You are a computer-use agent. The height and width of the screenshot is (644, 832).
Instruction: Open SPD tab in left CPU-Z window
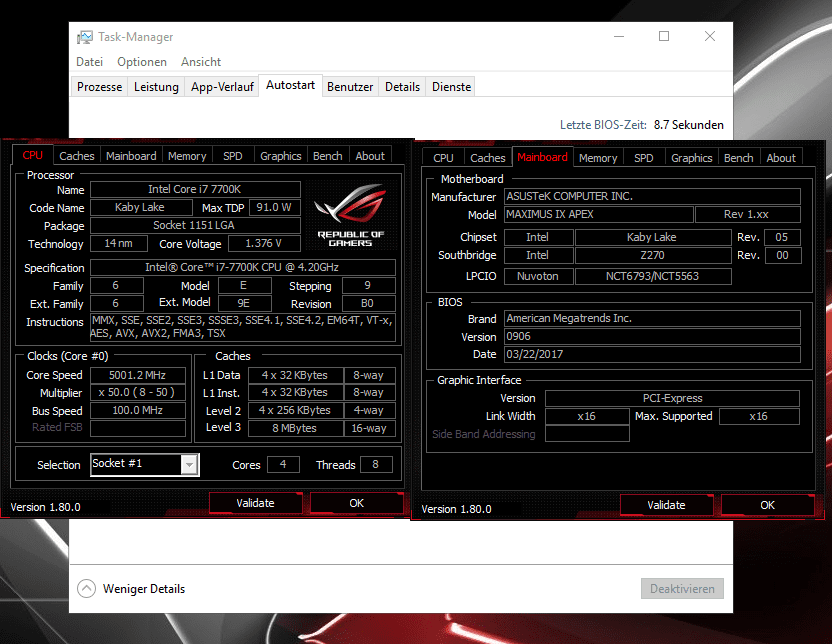click(232, 156)
